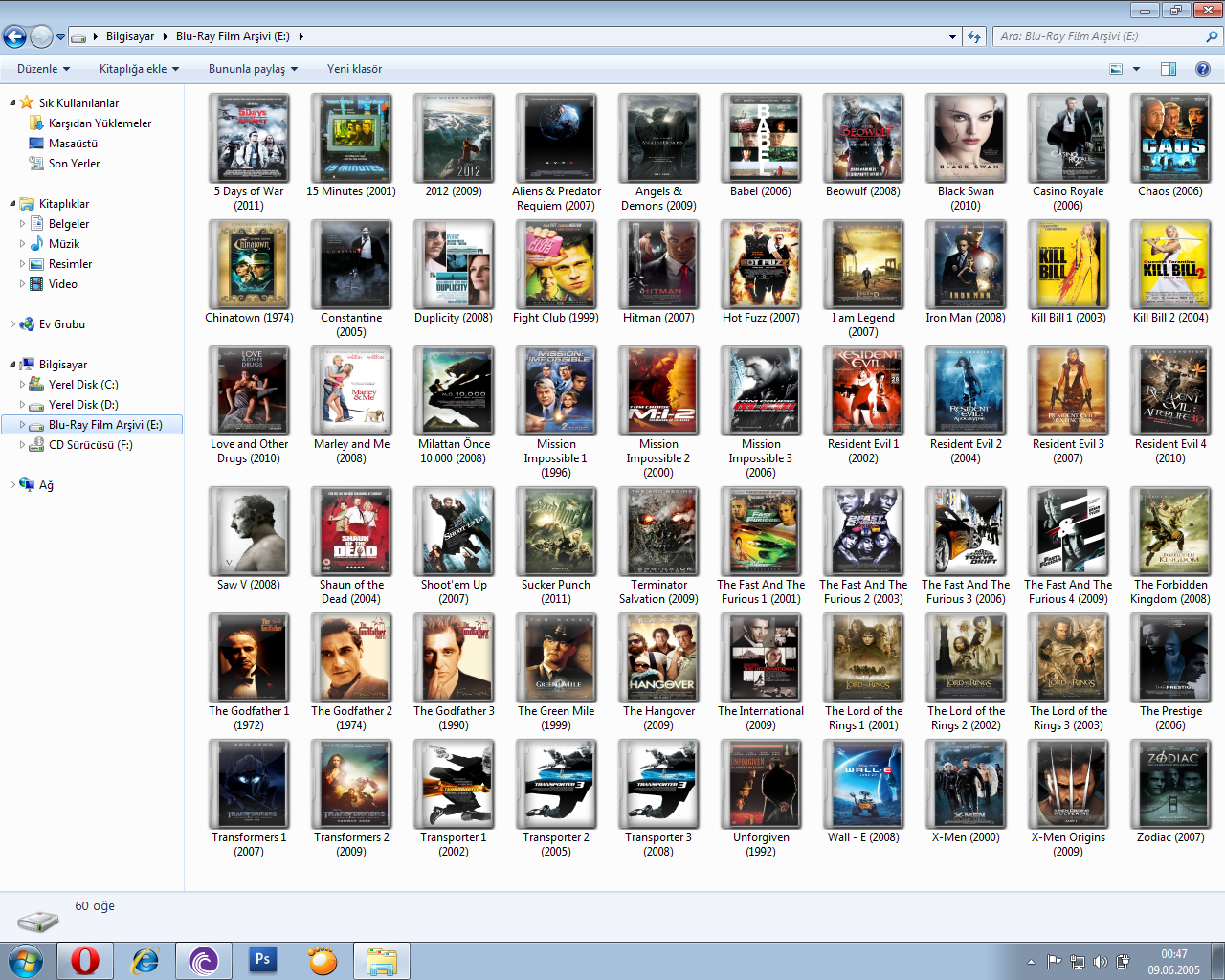
Task: Select 5 Days of War folder icon
Action: point(250,139)
